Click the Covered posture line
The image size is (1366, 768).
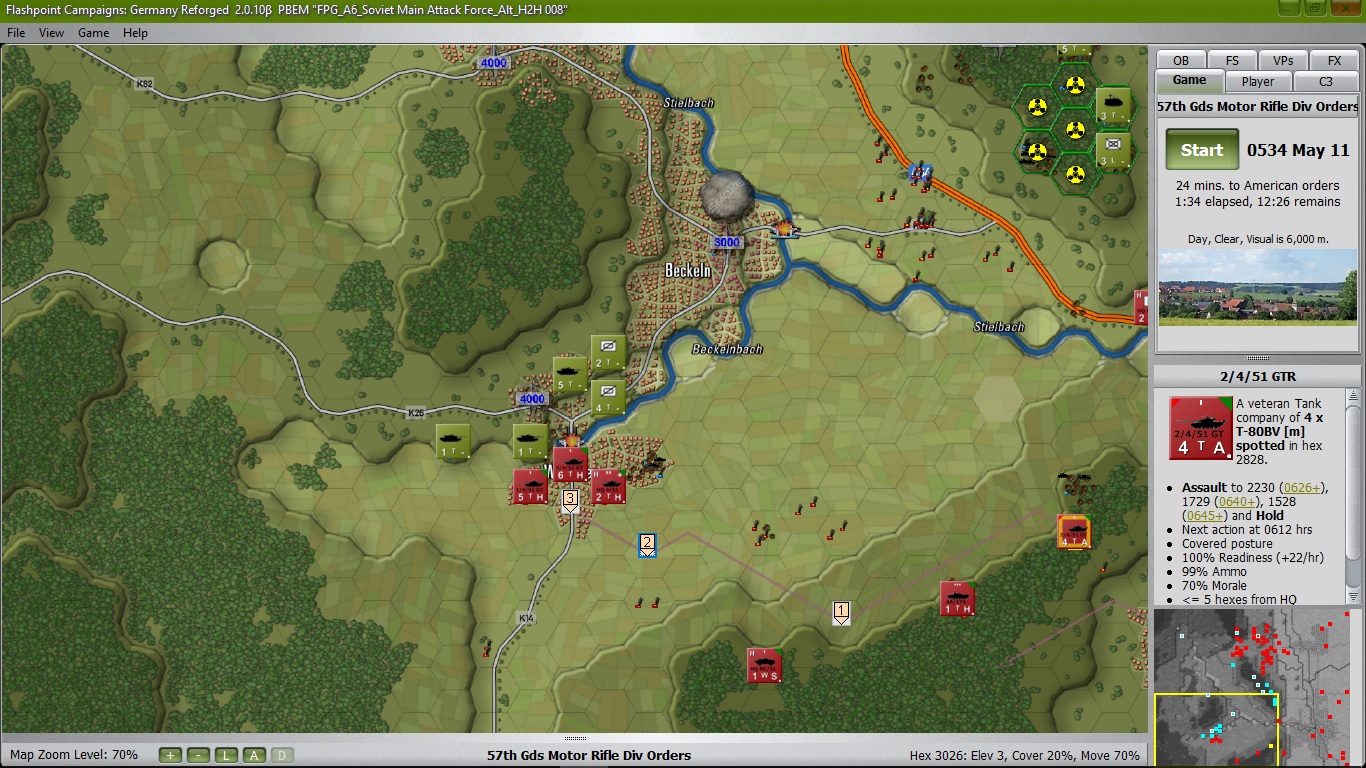pos(1229,544)
